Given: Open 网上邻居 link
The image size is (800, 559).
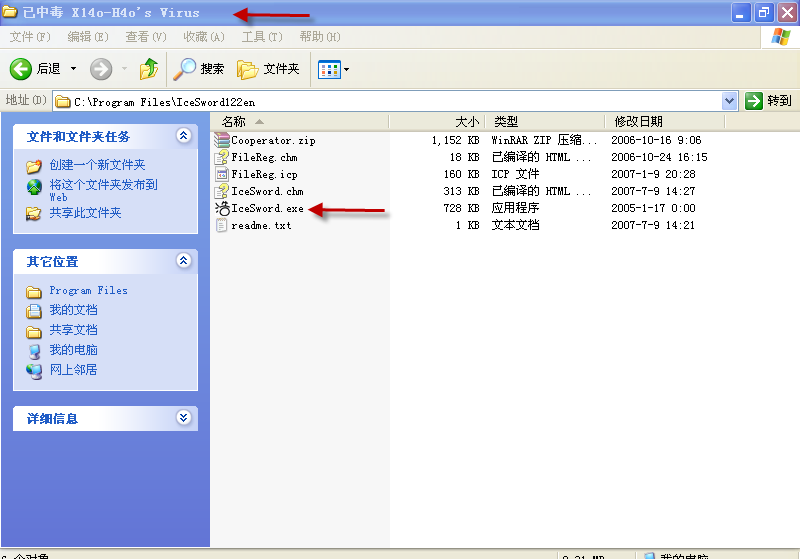Looking at the screenshot, I should point(73,370).
